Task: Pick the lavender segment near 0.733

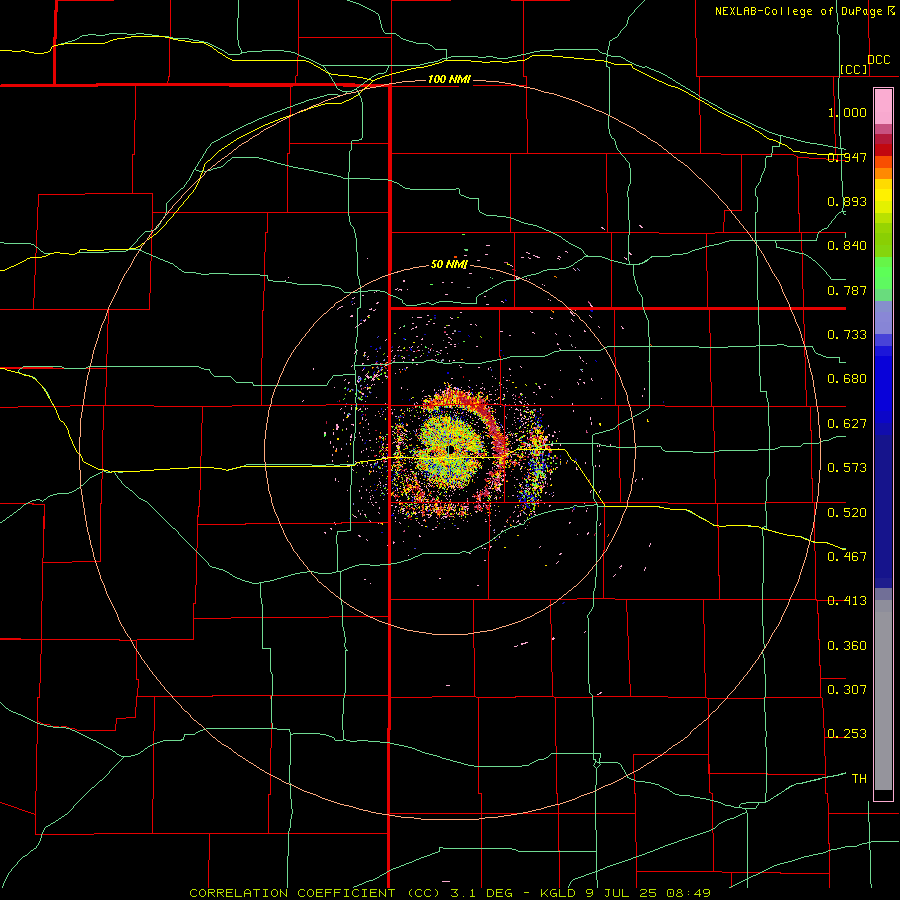Action: (883, 318)
